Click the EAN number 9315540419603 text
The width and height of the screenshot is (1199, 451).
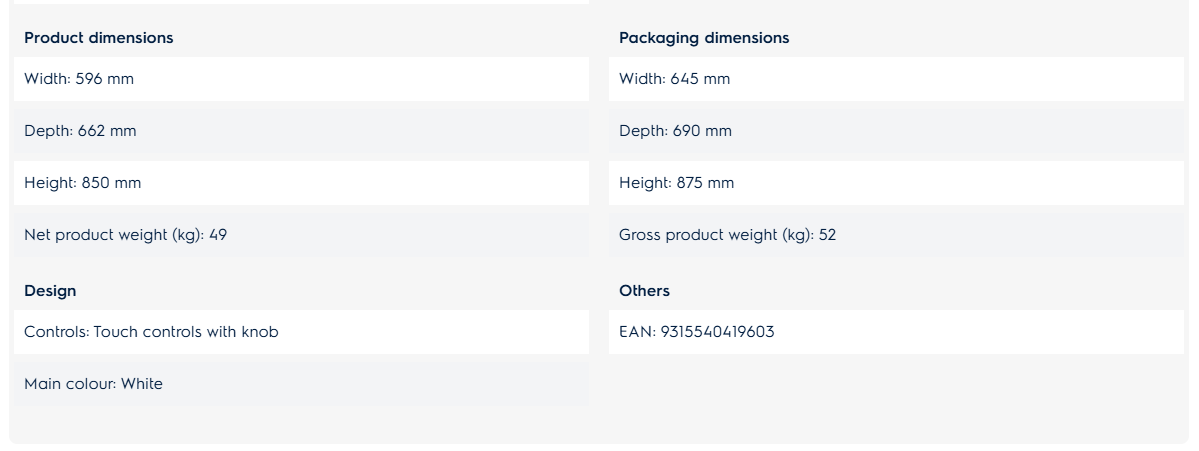click(x=717, y=332)
